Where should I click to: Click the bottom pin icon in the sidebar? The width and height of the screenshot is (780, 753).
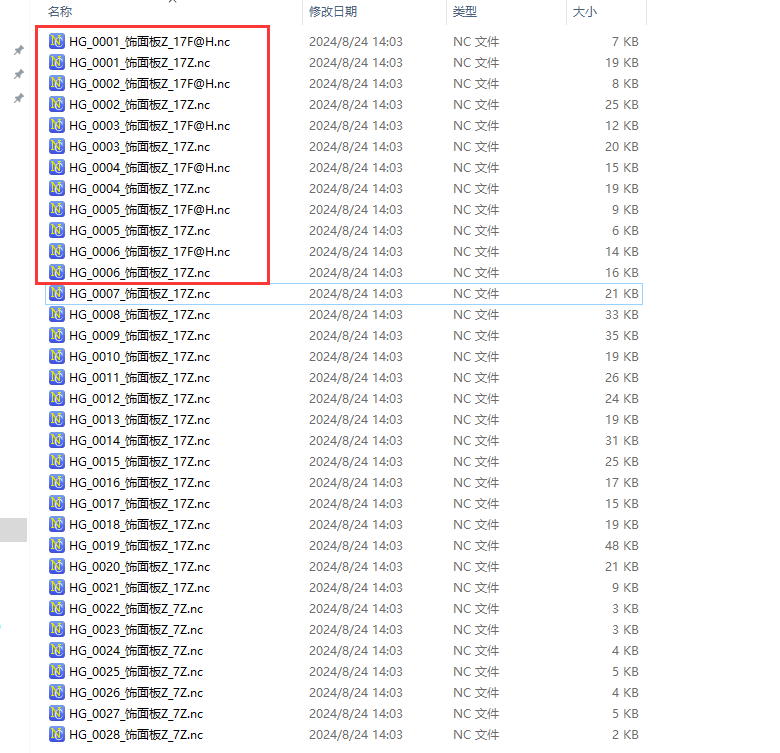(19, 97)
